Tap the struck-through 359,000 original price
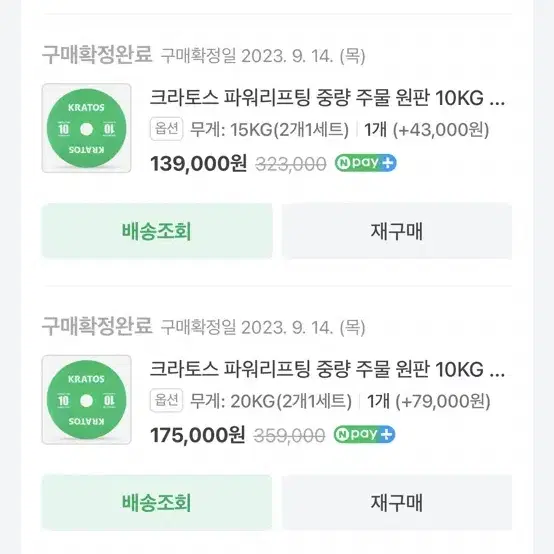Image resolution: width=554 pixels, height=554 pixels. 289,436
